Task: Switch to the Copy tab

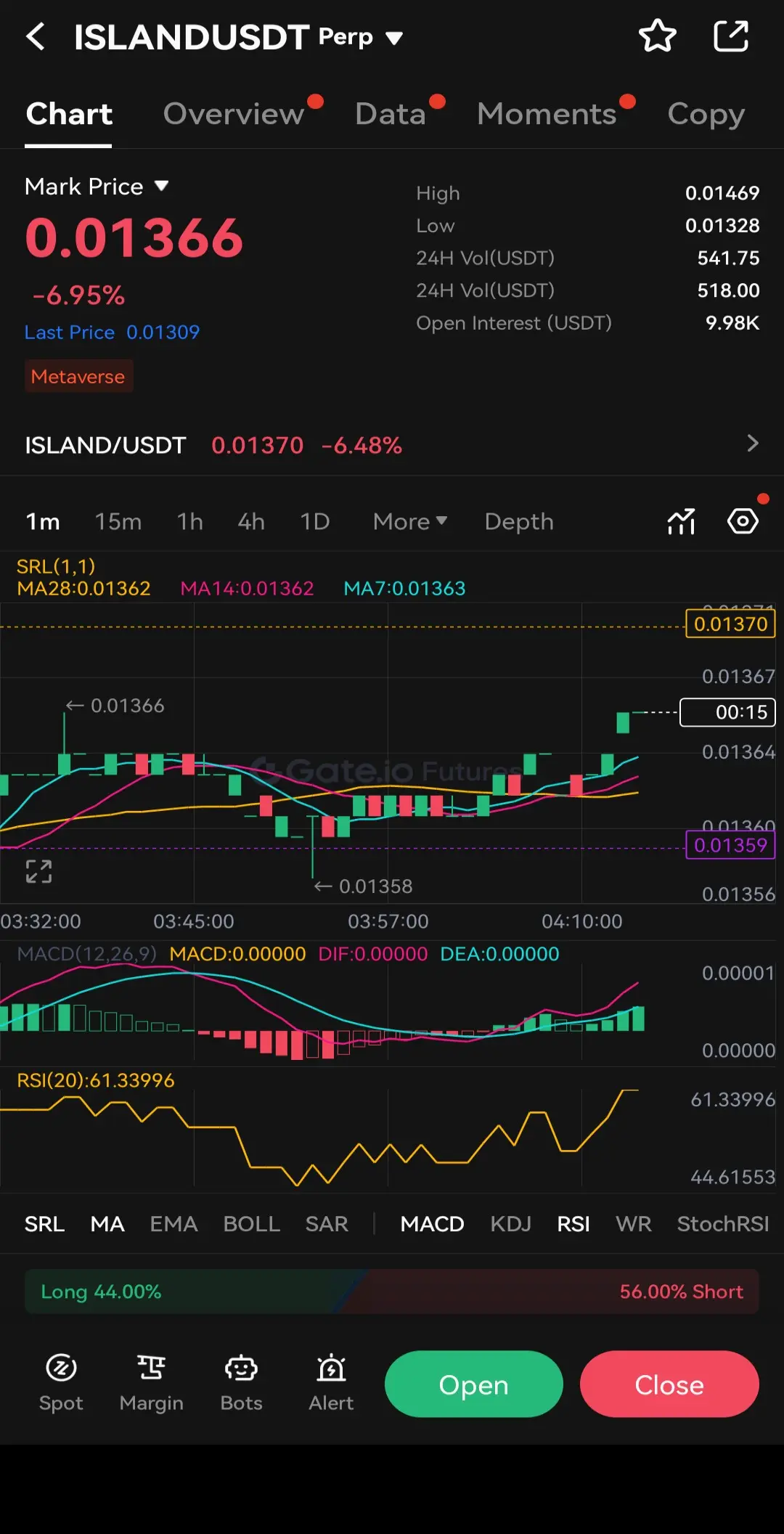Action: pos(706,114)
